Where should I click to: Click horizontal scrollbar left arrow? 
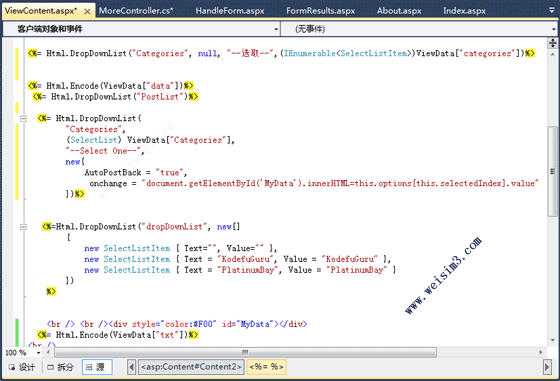[x=49, y=352]
